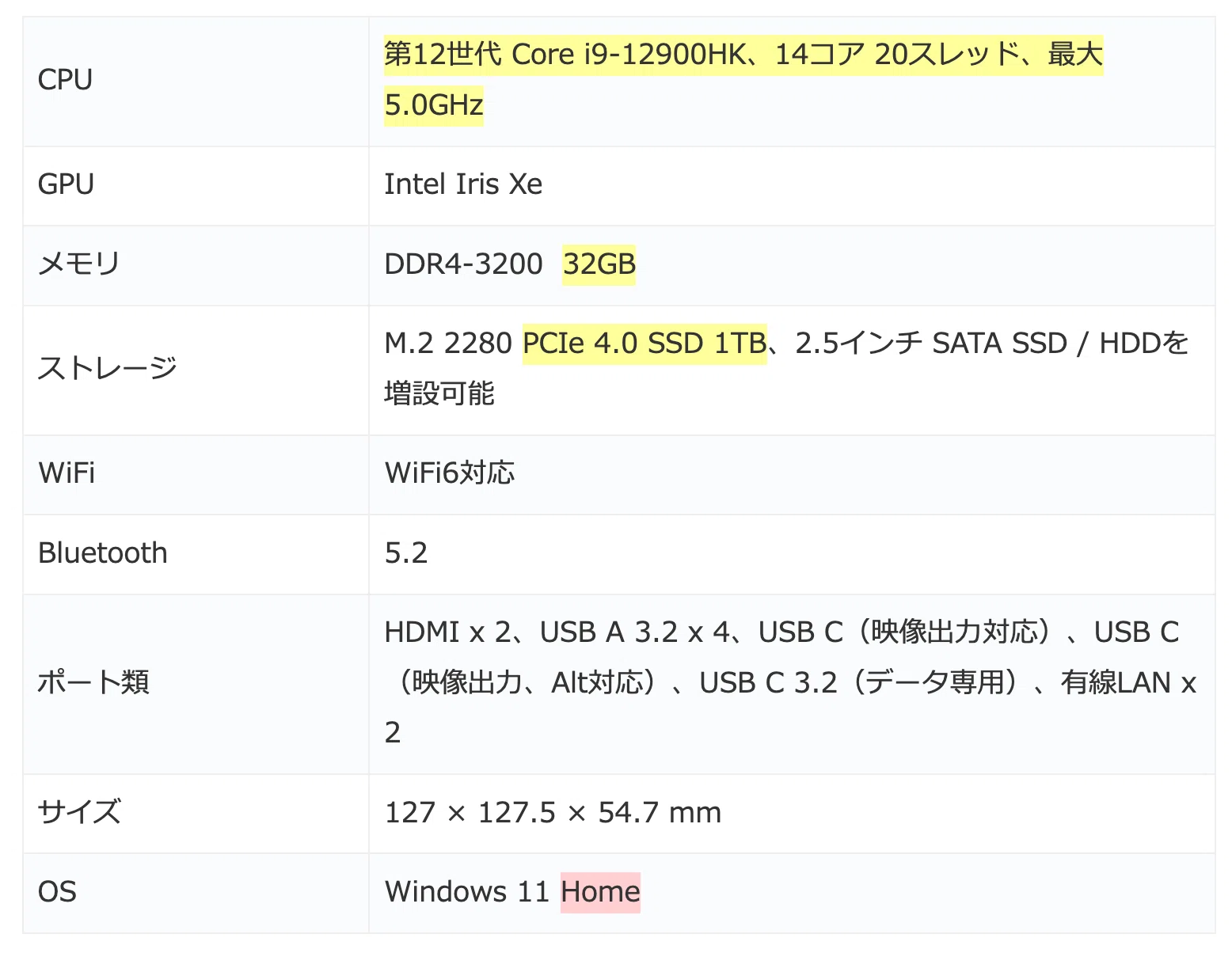
Task: Click the ストレージ row label
Action: coord(108,369)
